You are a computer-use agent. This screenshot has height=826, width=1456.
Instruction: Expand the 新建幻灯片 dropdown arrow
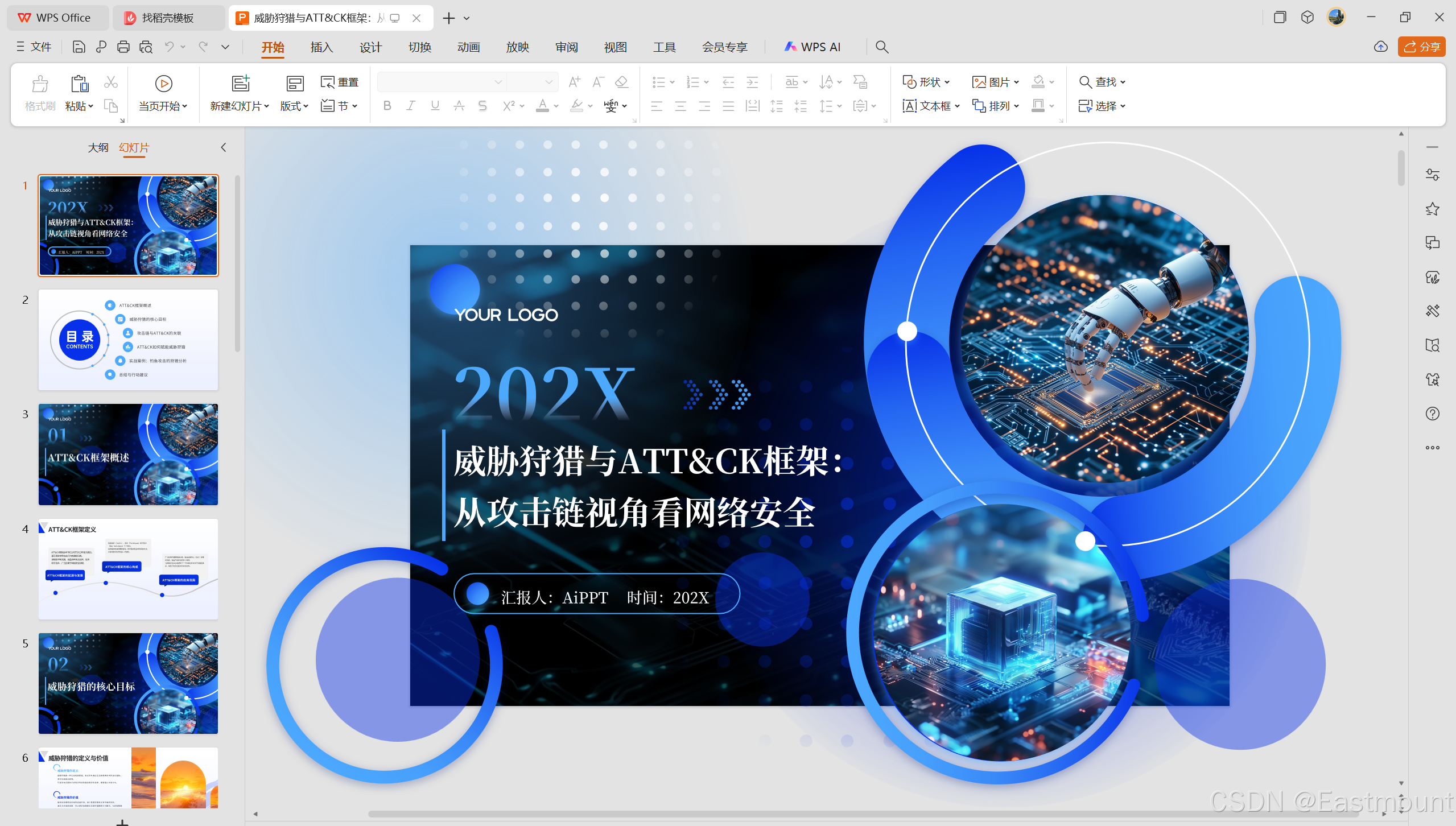point(266,106)
